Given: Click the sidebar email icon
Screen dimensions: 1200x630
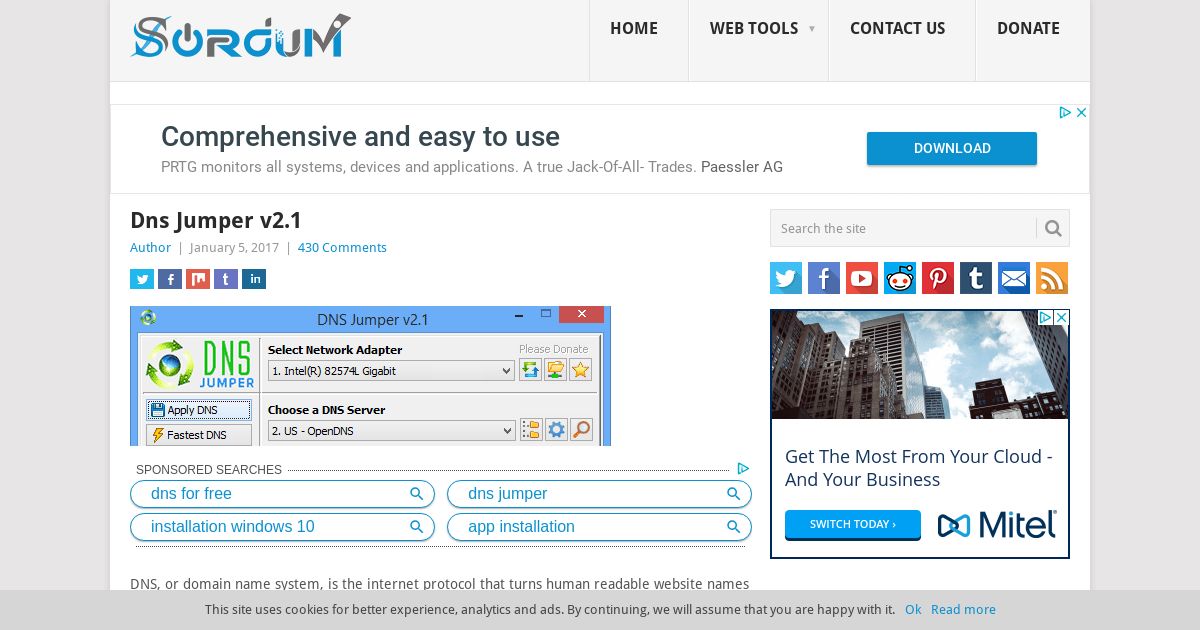Looking at the screenshot, I should tap(1014, 278).
